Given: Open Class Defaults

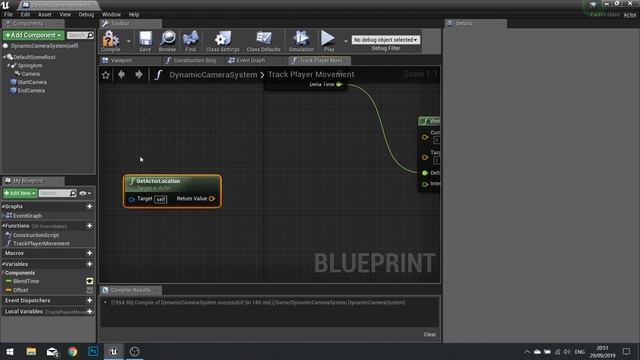Looking at the screenshot, I should coord(263,41).
